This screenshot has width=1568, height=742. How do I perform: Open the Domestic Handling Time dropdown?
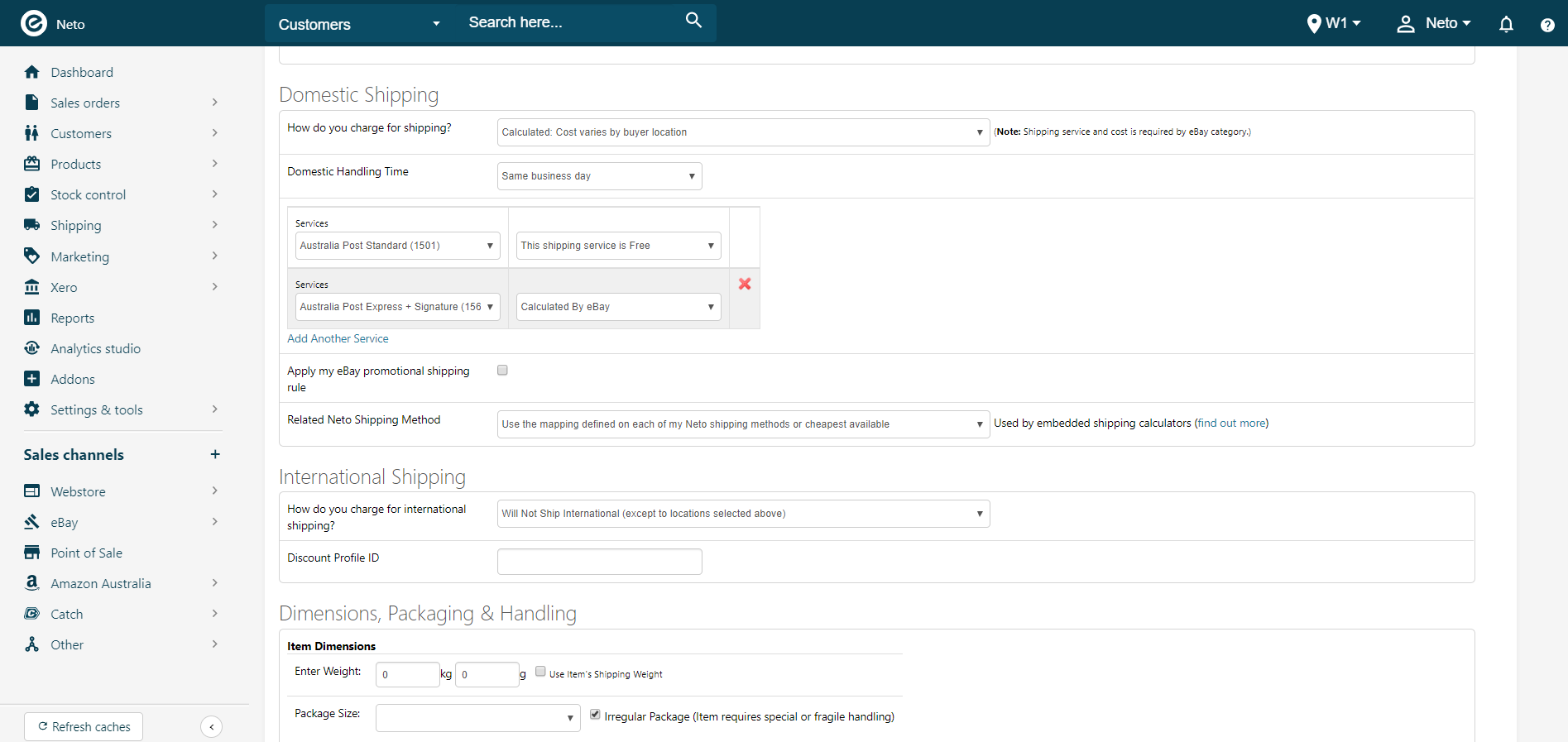tap(599, 176)
